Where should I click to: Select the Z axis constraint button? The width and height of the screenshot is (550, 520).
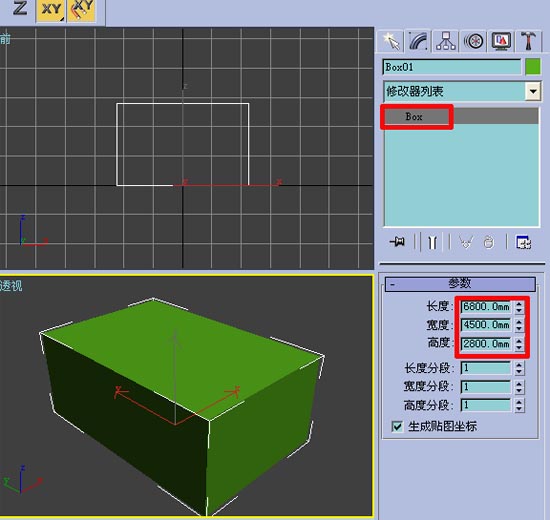click(x=20, y=8)
